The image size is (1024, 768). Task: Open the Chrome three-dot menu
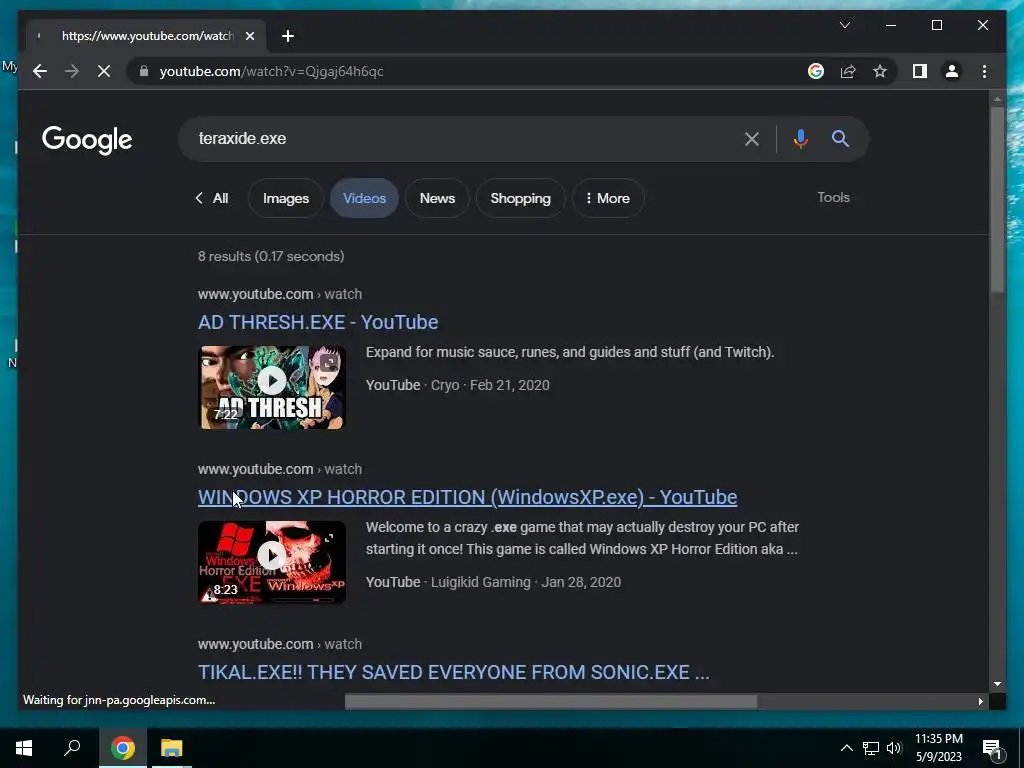pyautogui.click(x=984, y=71)
